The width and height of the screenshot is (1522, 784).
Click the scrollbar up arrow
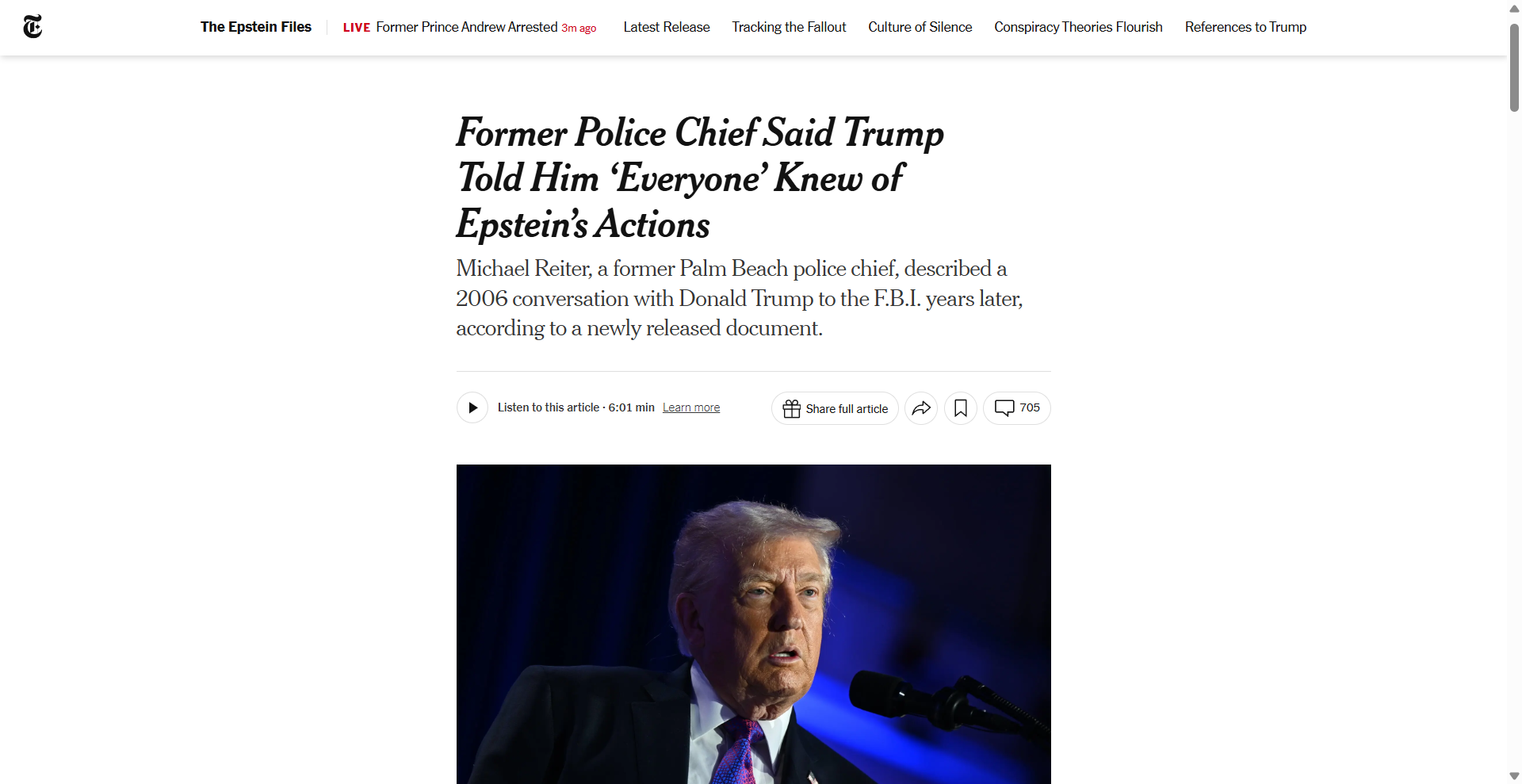pos(1514,9)
